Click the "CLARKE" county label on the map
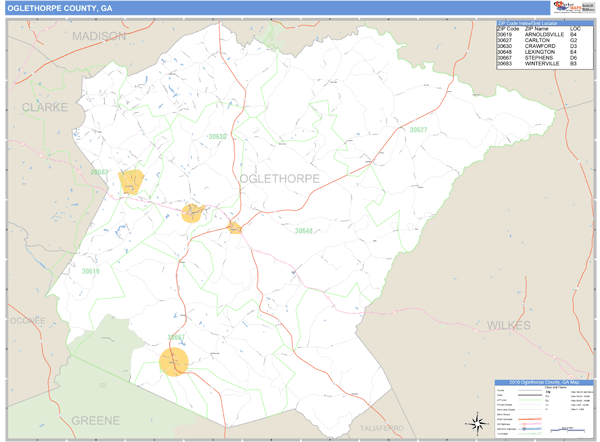The image size is (600, 442). tap(45, 107)
